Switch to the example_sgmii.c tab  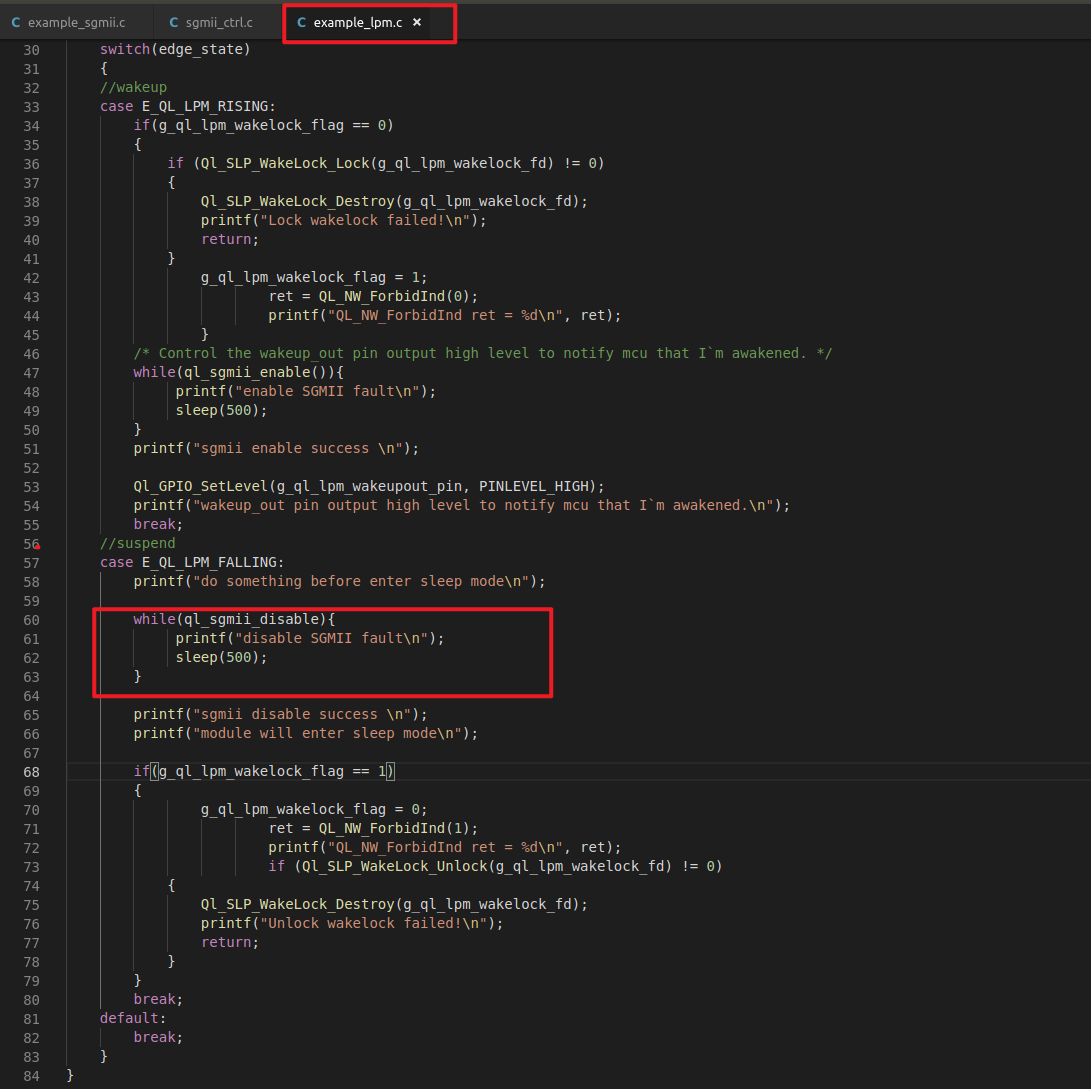pyautogui.click(x=76, y=22)
